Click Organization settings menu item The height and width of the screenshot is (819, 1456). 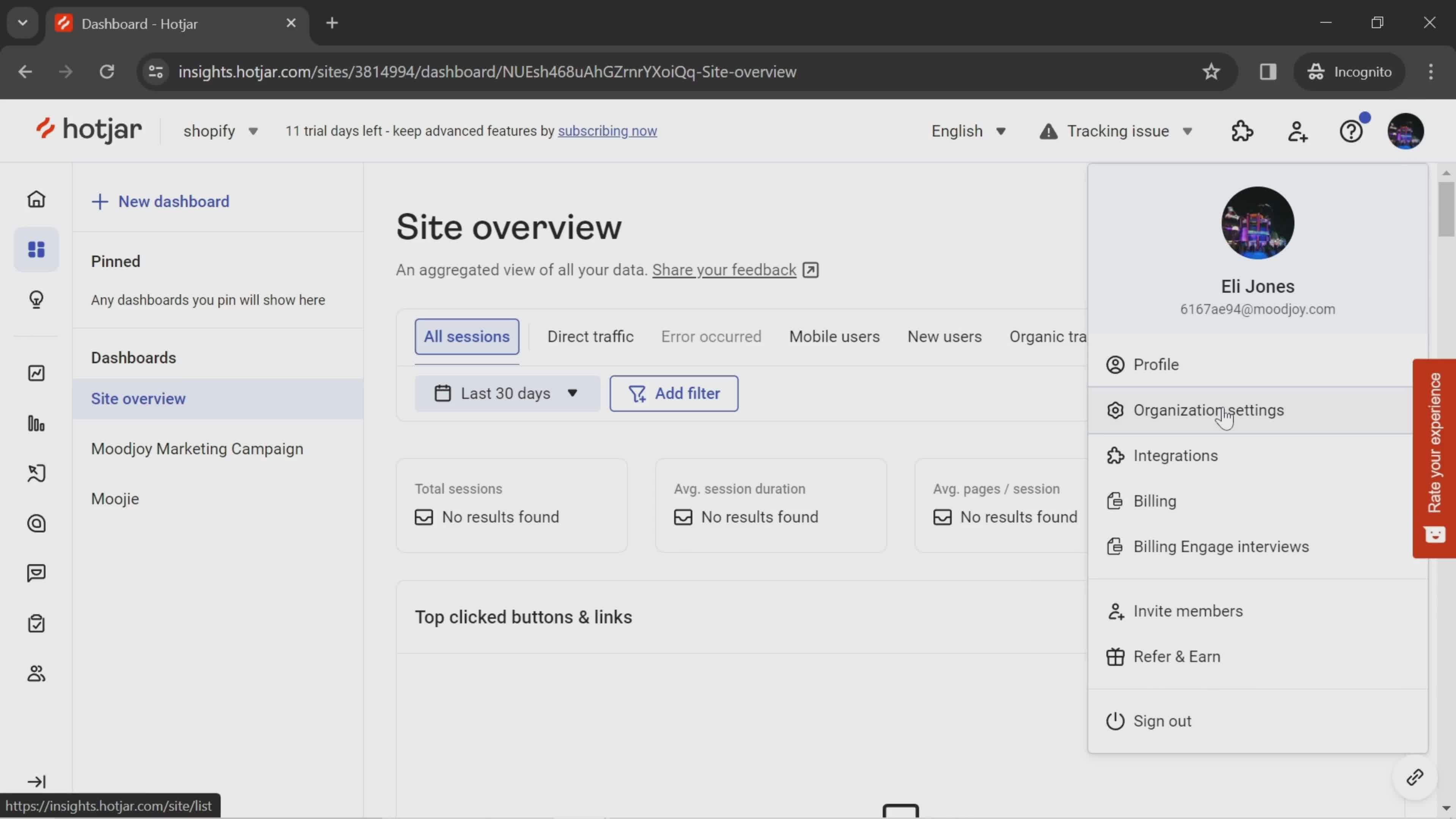(1210, 410)
